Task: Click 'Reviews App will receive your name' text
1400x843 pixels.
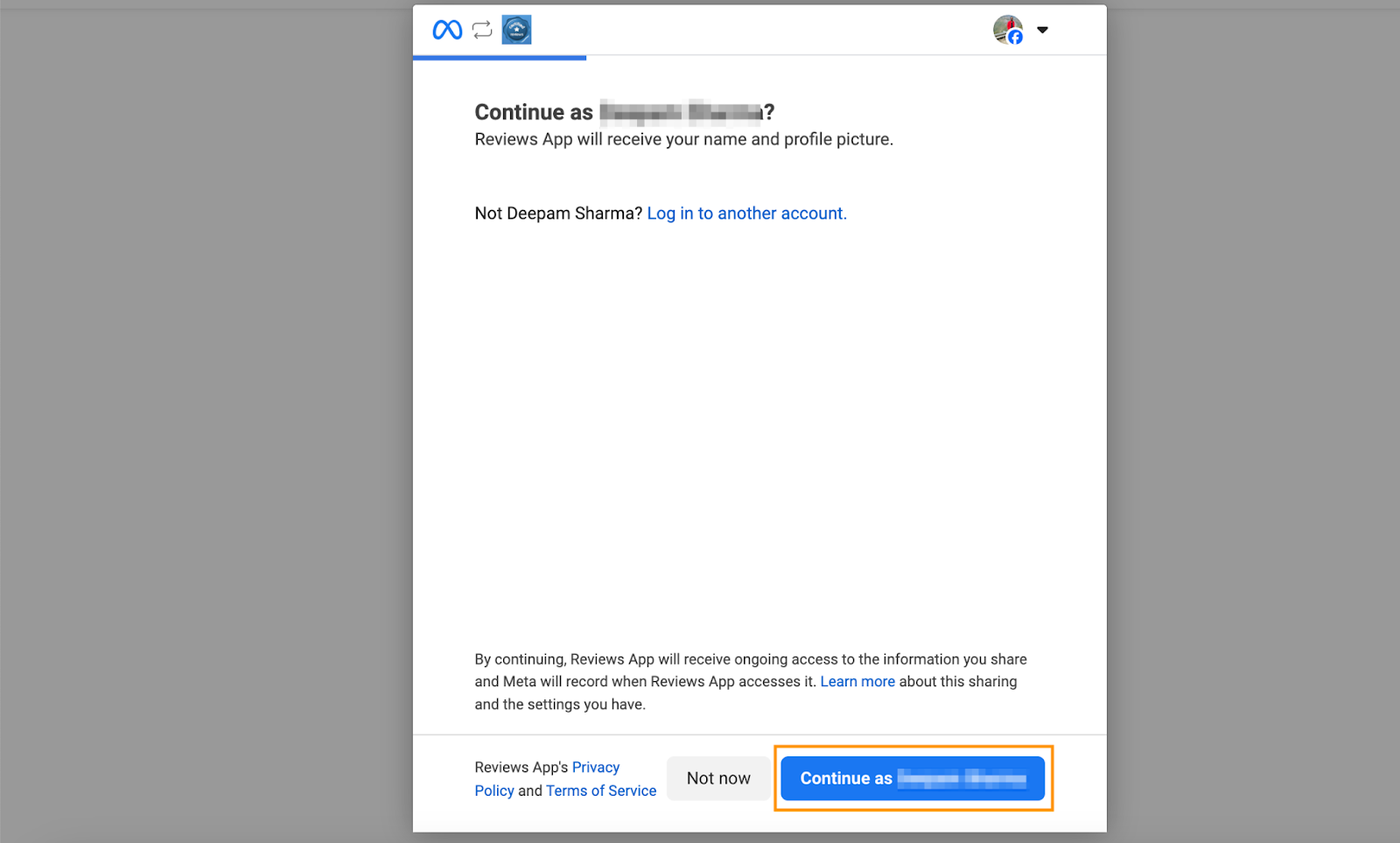Action: pos(683,139)
